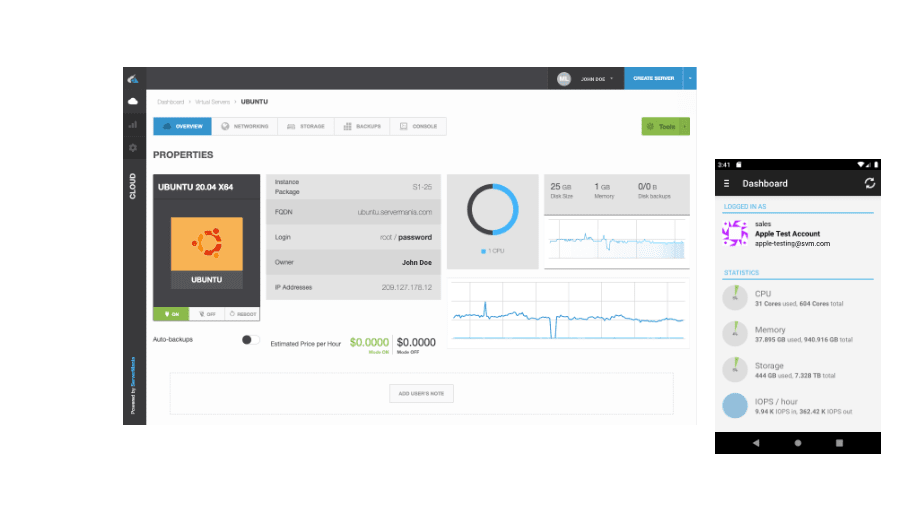Open the hamburger menu in mobile app
Viewport: 904px width, 521px height.
point(727,183)
